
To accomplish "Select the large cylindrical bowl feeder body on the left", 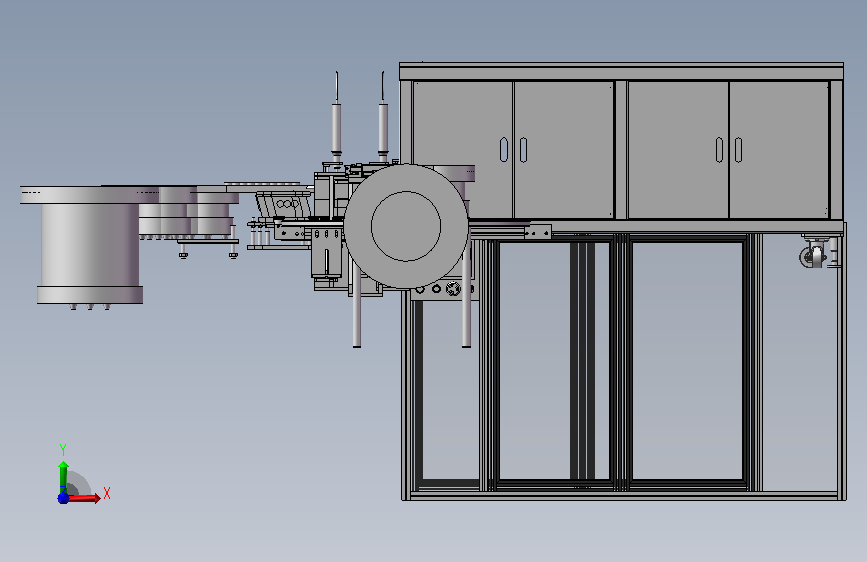I will pos(89,244).
